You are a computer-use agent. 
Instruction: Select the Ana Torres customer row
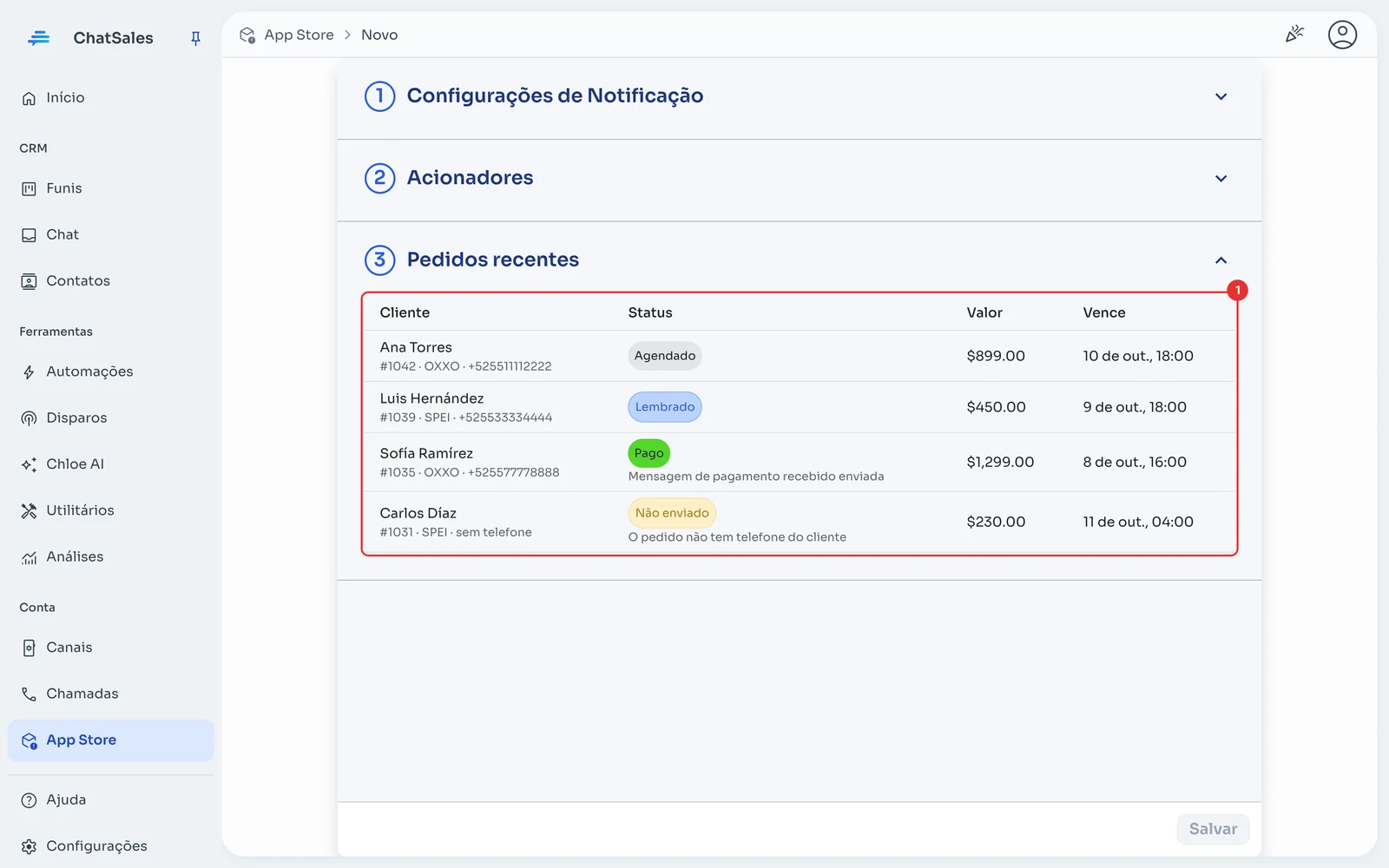(799, 356)
